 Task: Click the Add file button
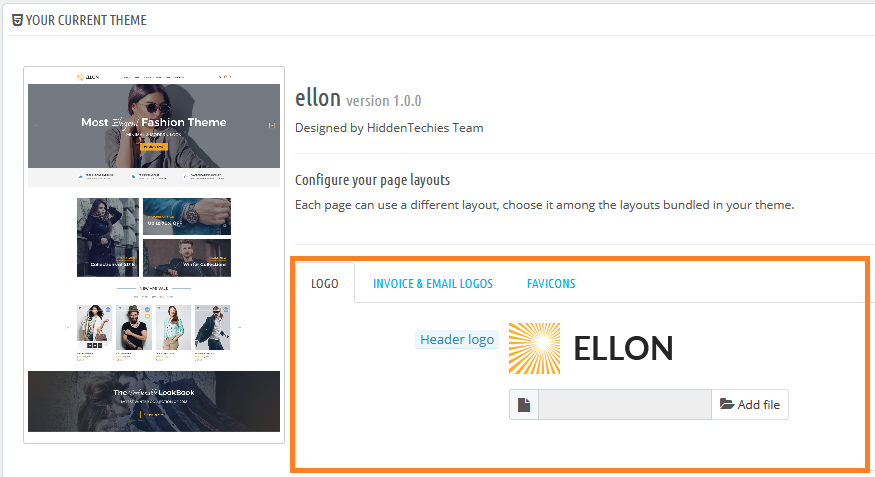749,404
